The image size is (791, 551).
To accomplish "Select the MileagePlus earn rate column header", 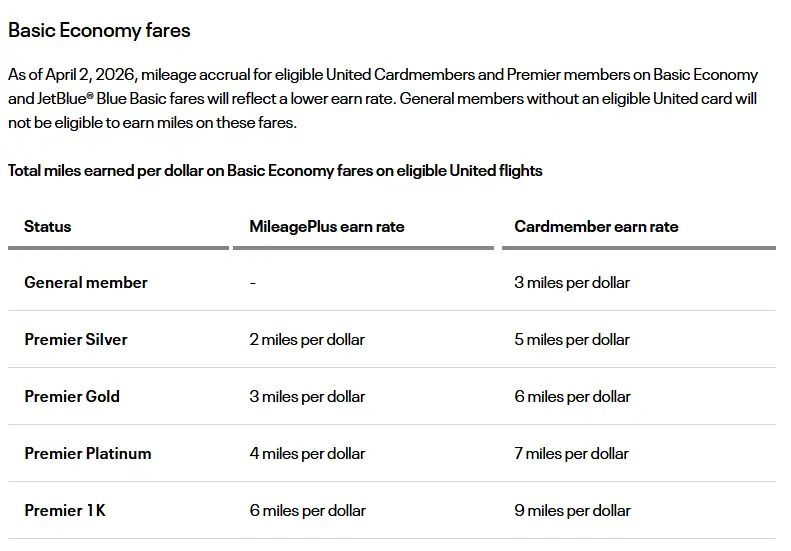I will tap(327, 227).
